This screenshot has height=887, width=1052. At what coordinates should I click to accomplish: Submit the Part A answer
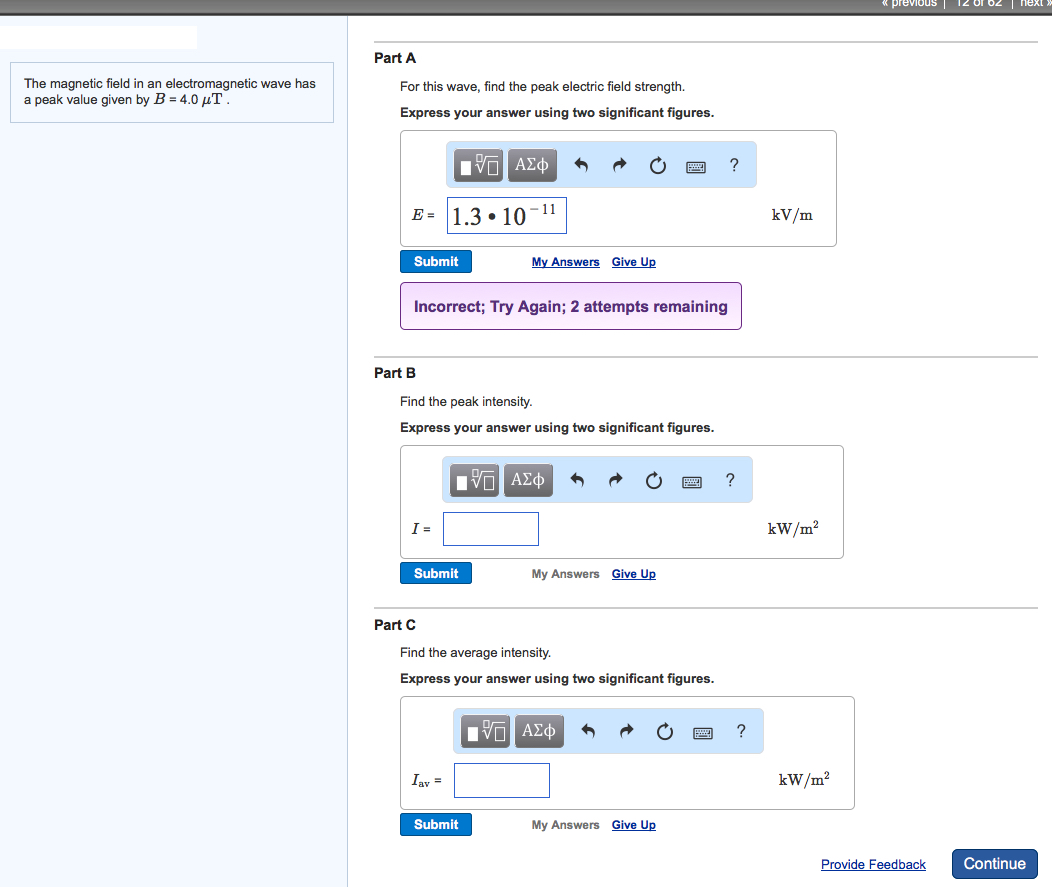(436, 262)
